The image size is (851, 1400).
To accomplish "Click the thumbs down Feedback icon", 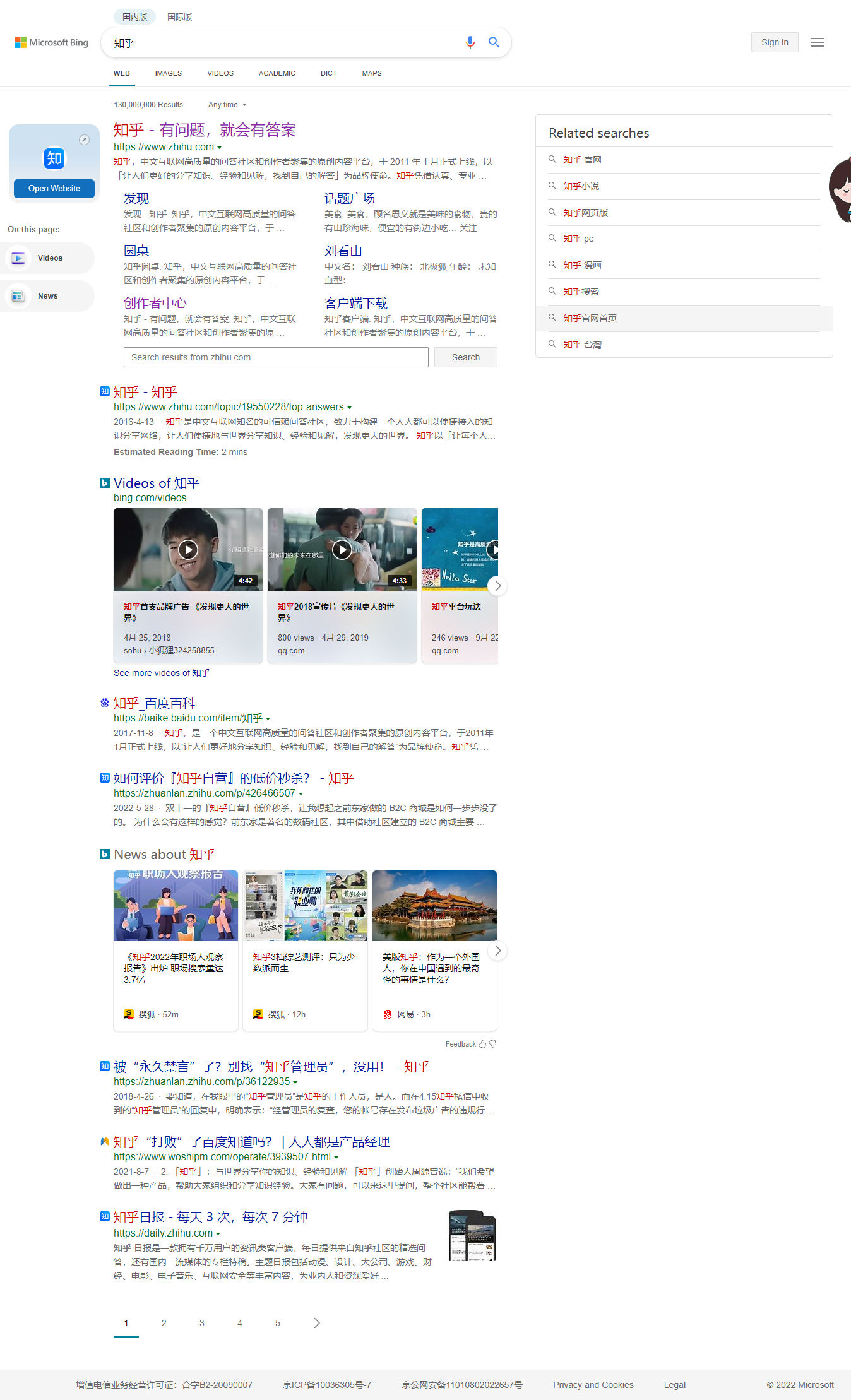I will tap(492, 1044).
